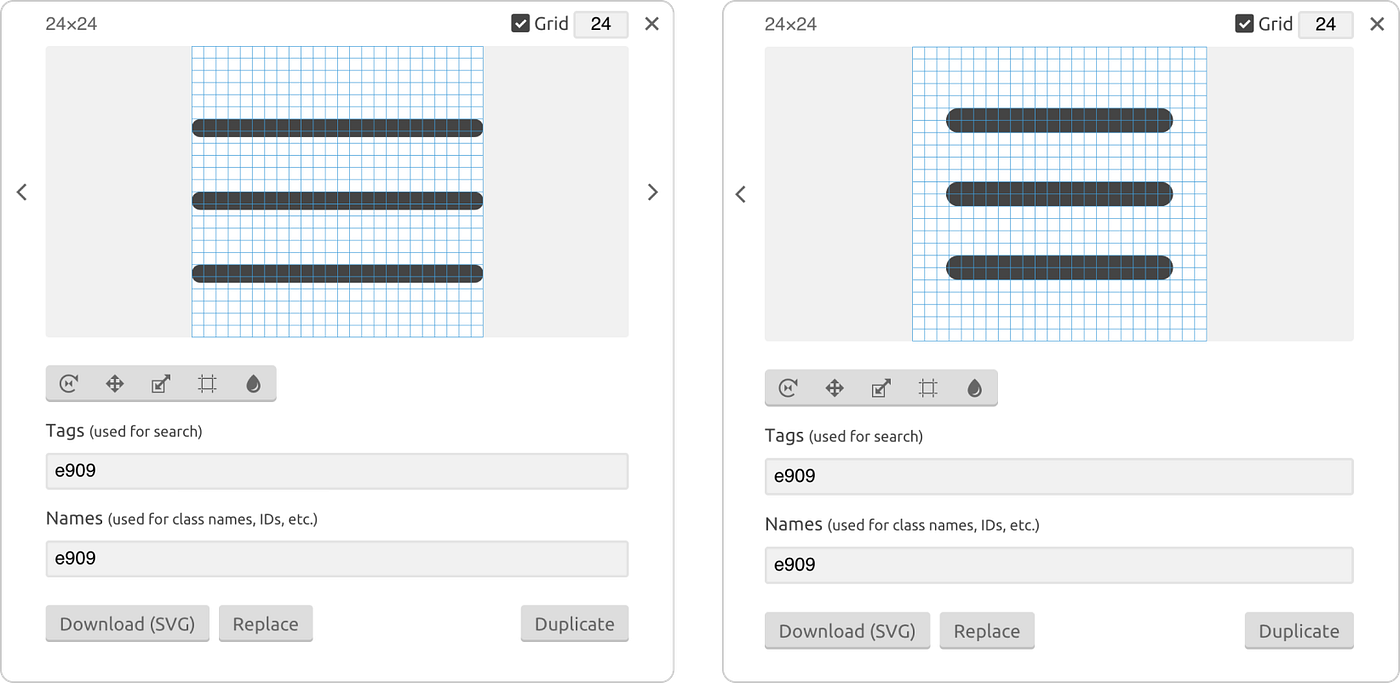
Task: Click the rotate/flip icon in right panel toolbar
Action: click(789, 388)
